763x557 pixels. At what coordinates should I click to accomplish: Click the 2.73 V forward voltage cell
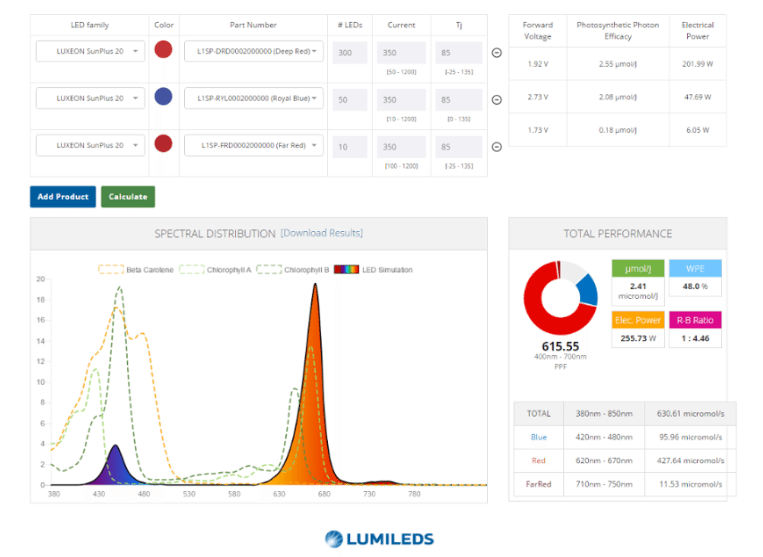pos(538,97)
